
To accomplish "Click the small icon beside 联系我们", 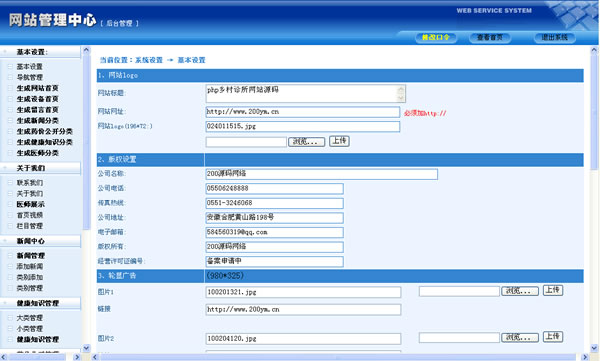I will point(10,183).
